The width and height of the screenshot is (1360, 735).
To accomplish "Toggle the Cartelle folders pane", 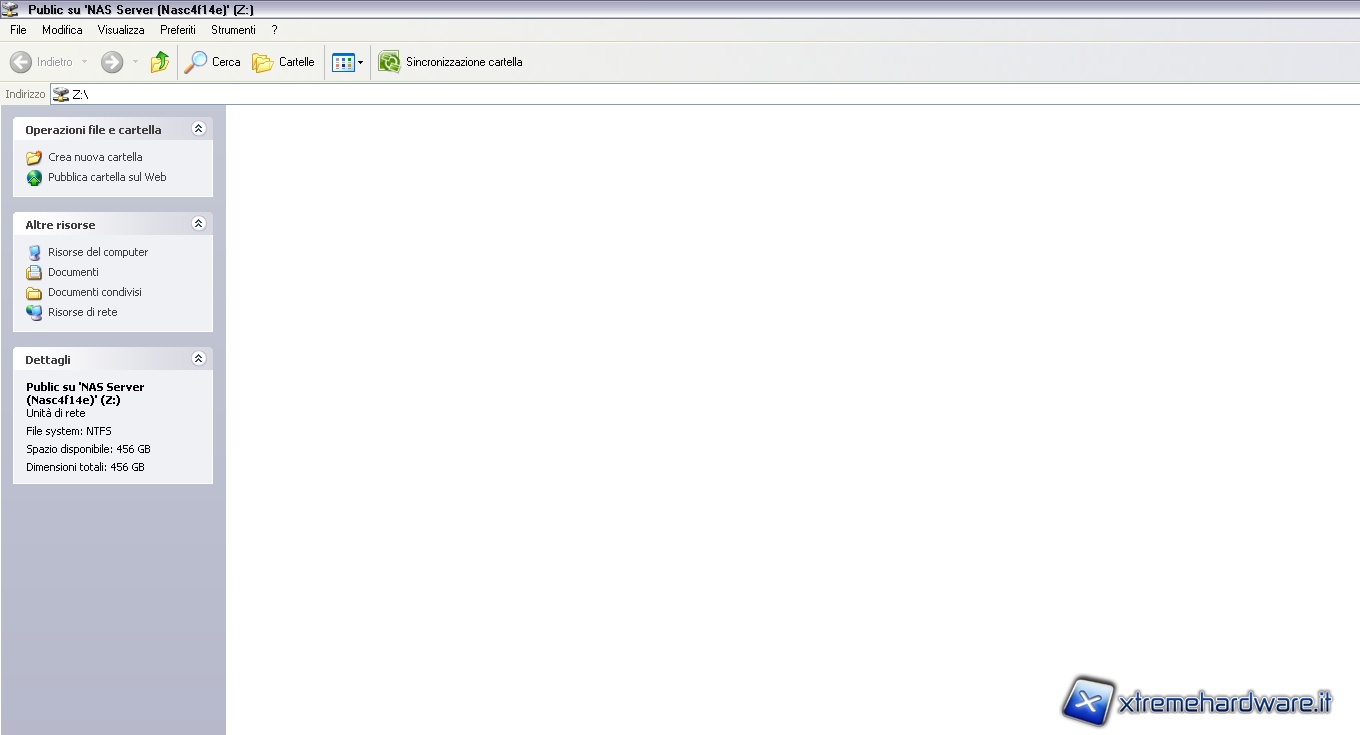I will click(283, 62).
